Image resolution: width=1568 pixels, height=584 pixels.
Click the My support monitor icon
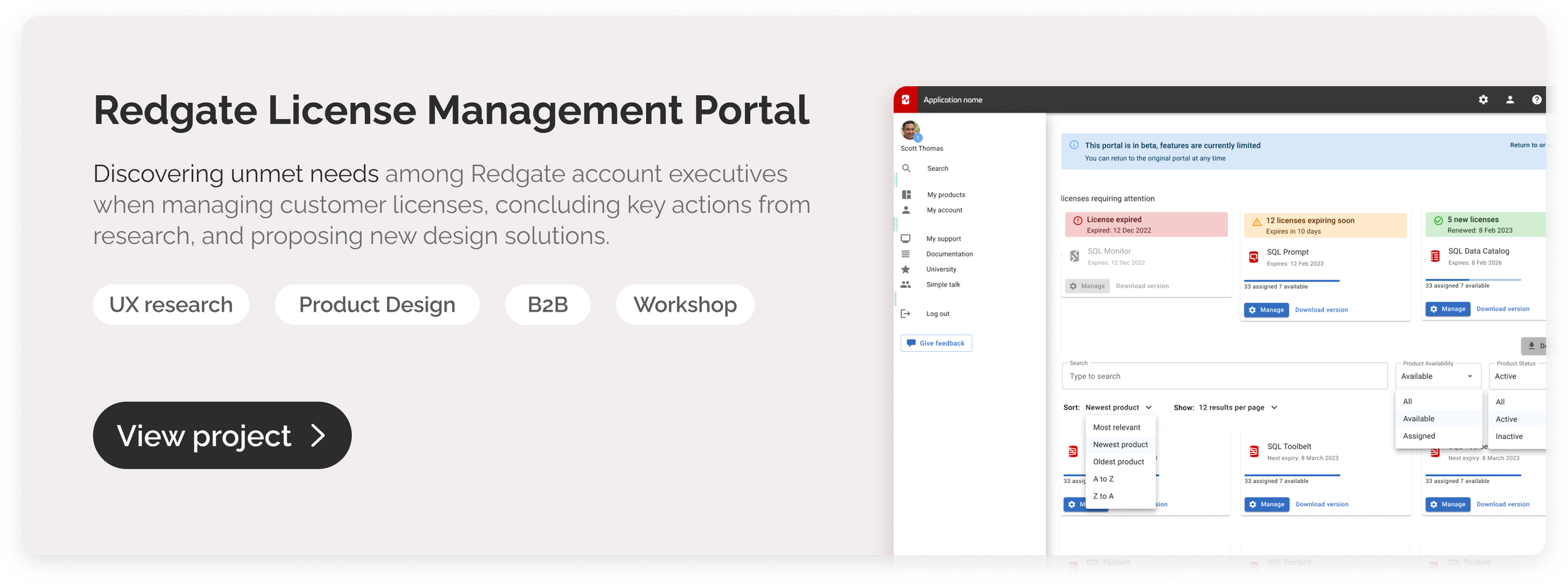pos(906,239)
